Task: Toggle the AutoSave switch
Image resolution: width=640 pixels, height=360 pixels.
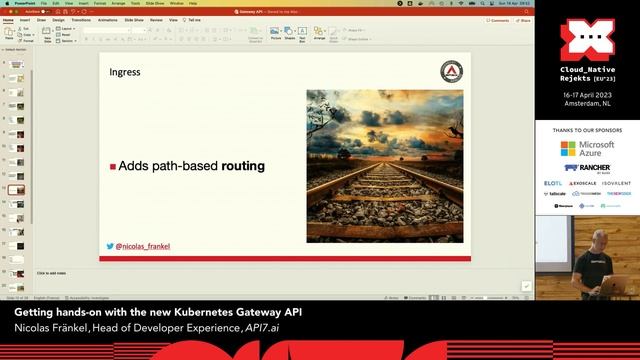Action: click(x=45, y=11)
